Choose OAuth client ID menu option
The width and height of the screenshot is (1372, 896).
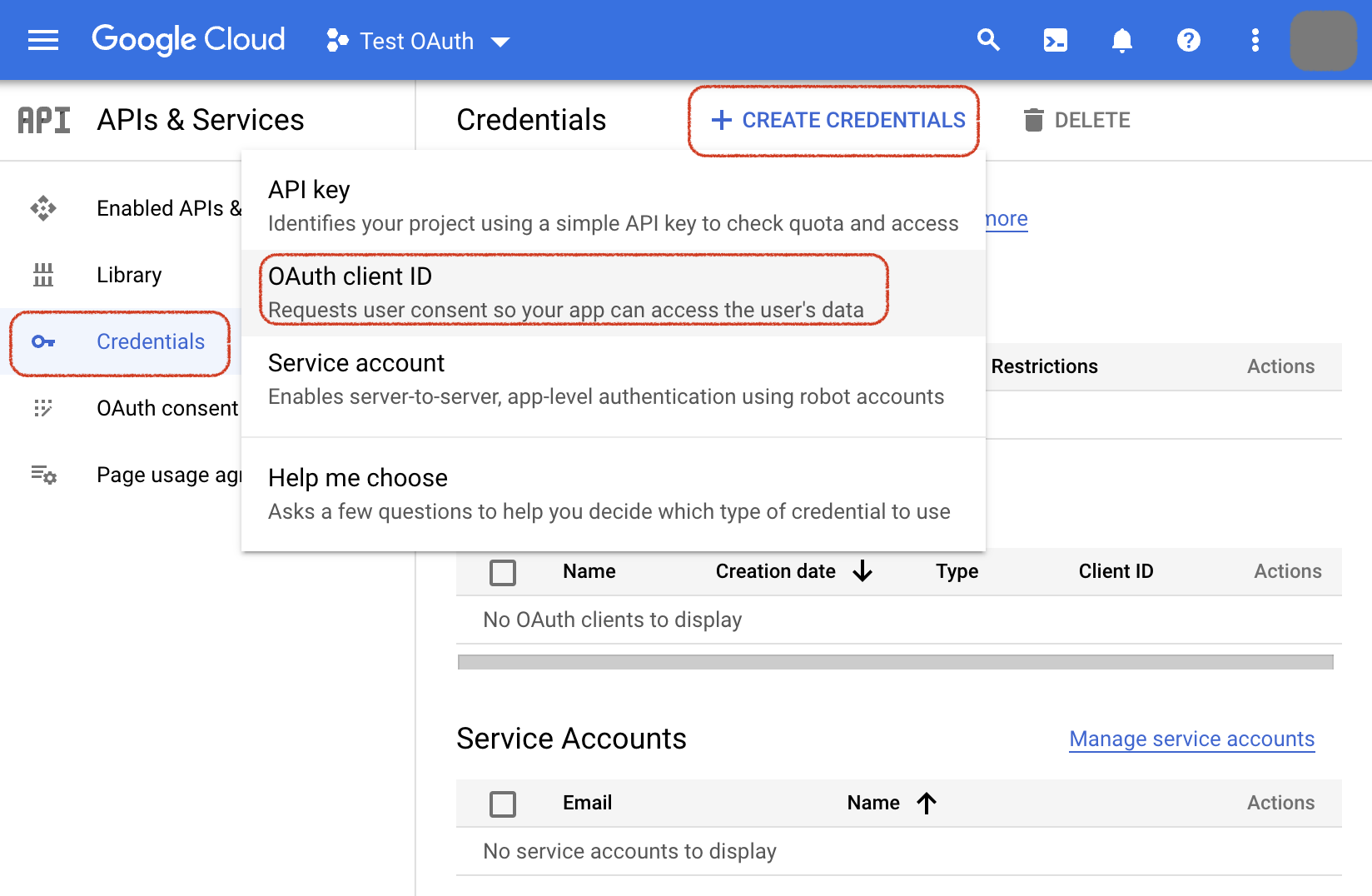(x=614, y=293)
